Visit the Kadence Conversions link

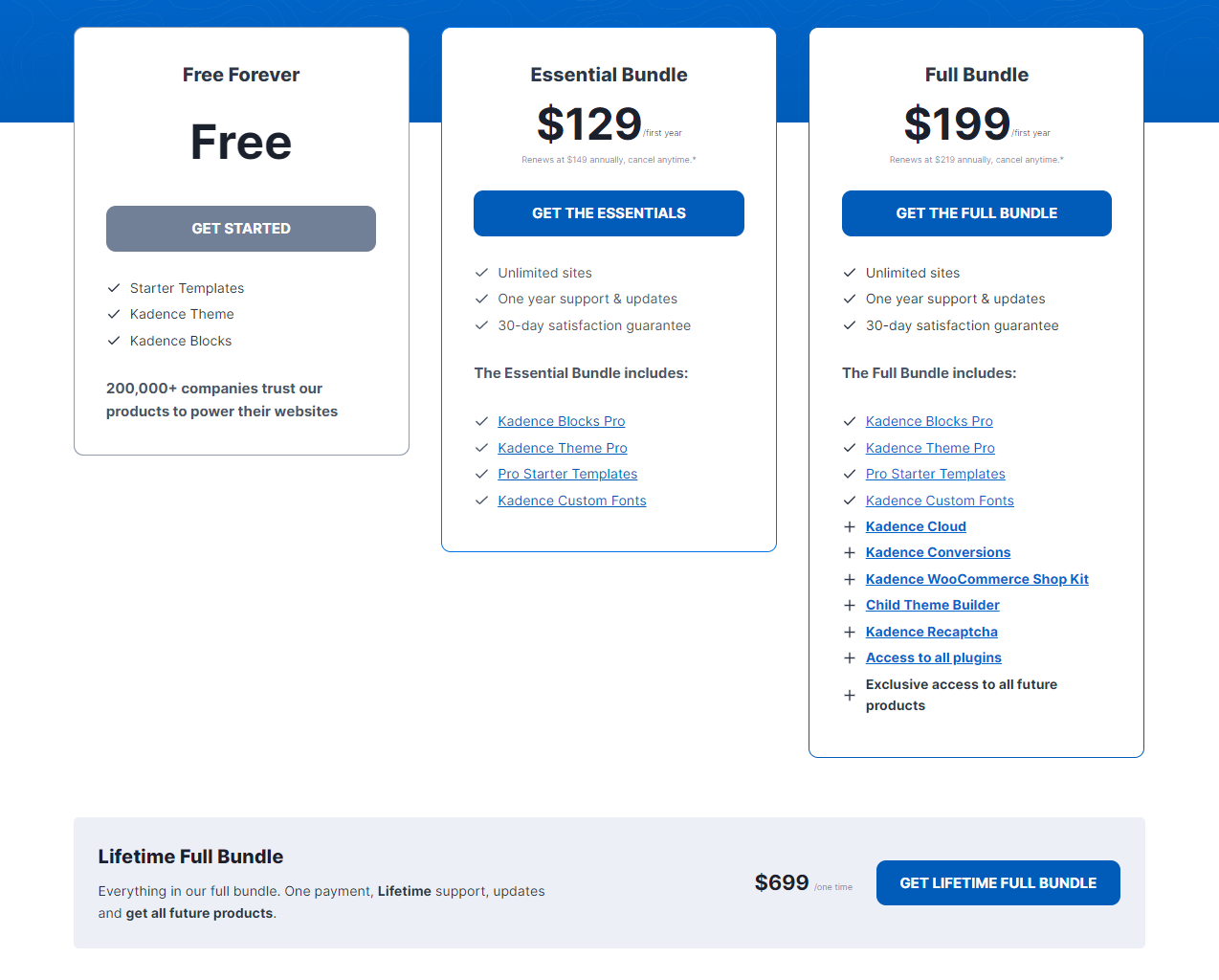click(937, 552)
